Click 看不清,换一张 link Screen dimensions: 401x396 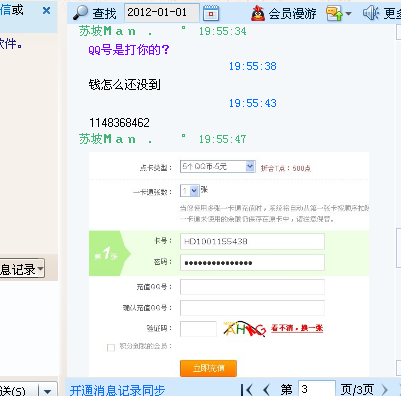(x=297, y=328)
